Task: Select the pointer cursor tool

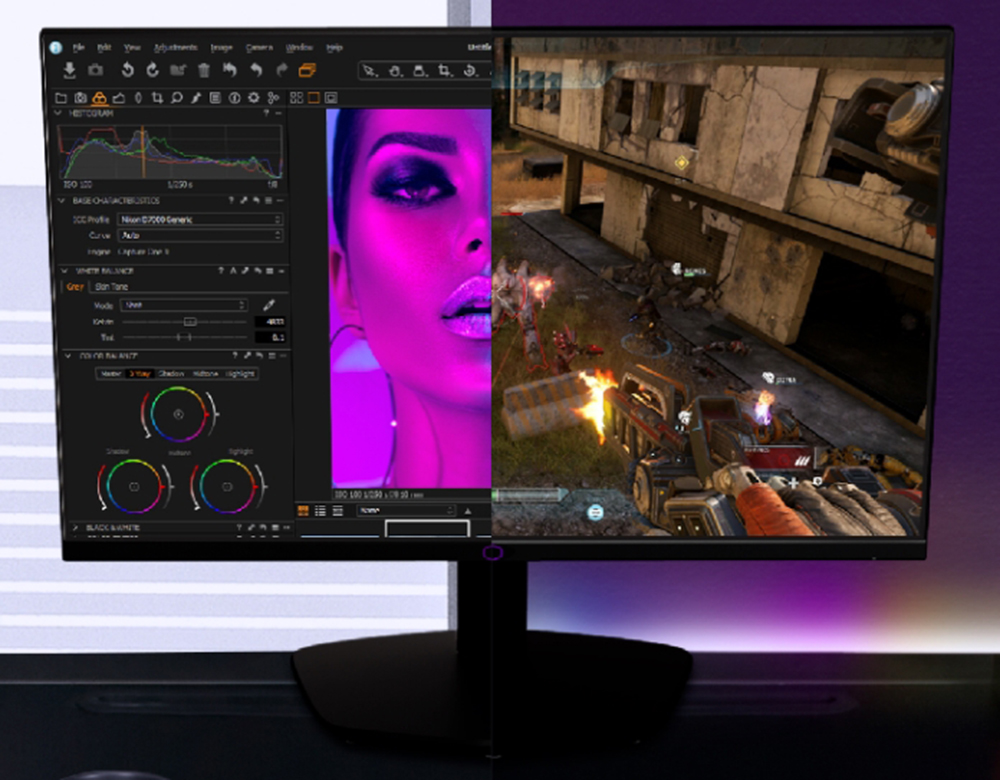Action: tap(369, 71)
